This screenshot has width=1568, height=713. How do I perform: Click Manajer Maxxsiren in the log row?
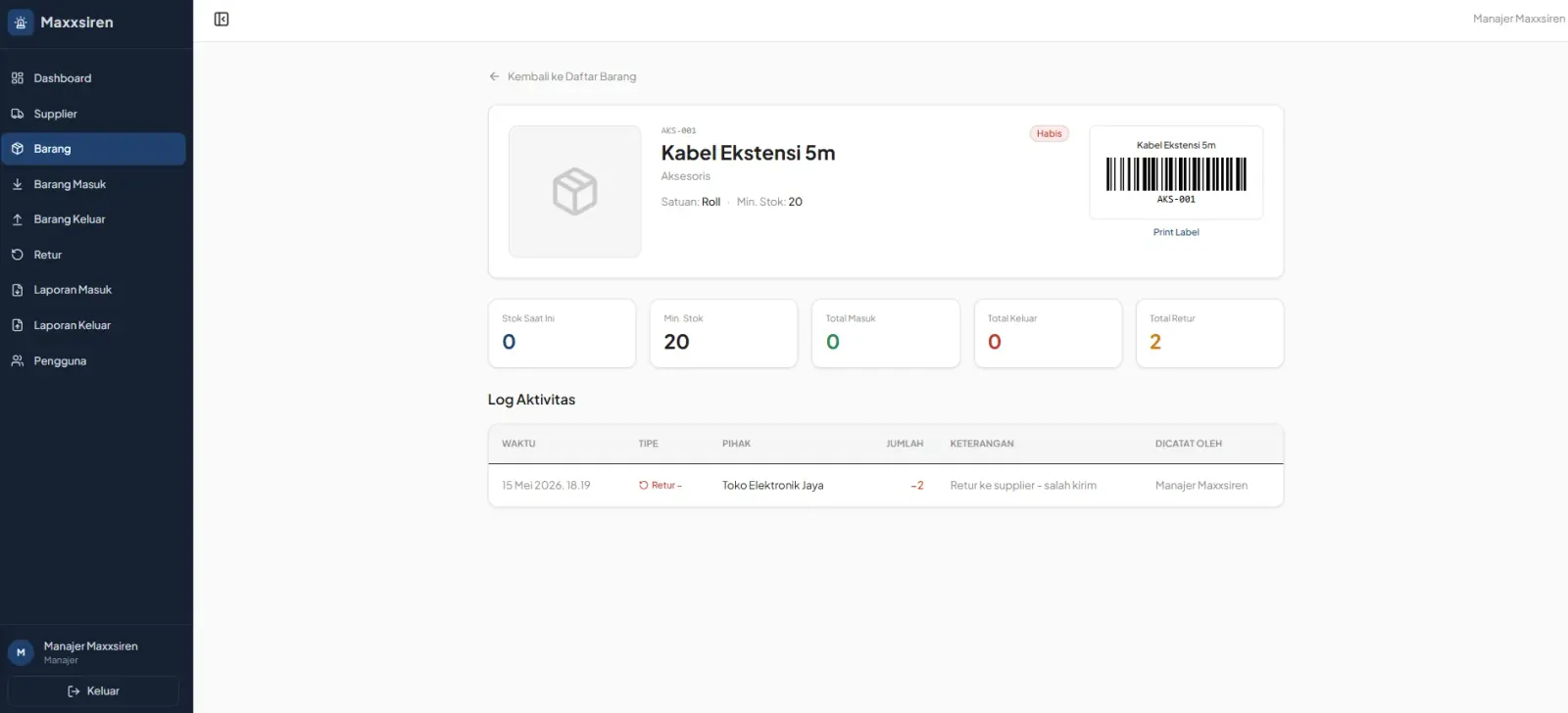coord(1201,486)
